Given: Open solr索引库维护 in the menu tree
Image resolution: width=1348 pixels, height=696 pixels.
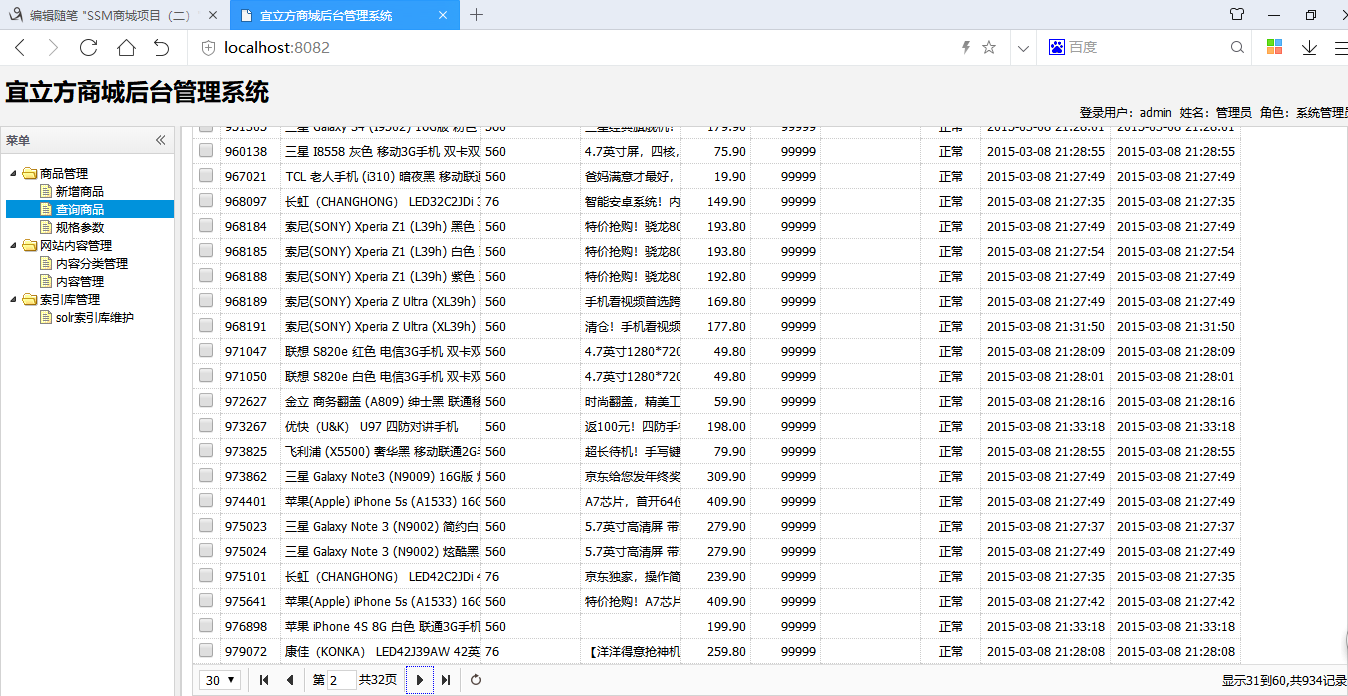Looking at the screenshot, I should click(x=95, y=317).
